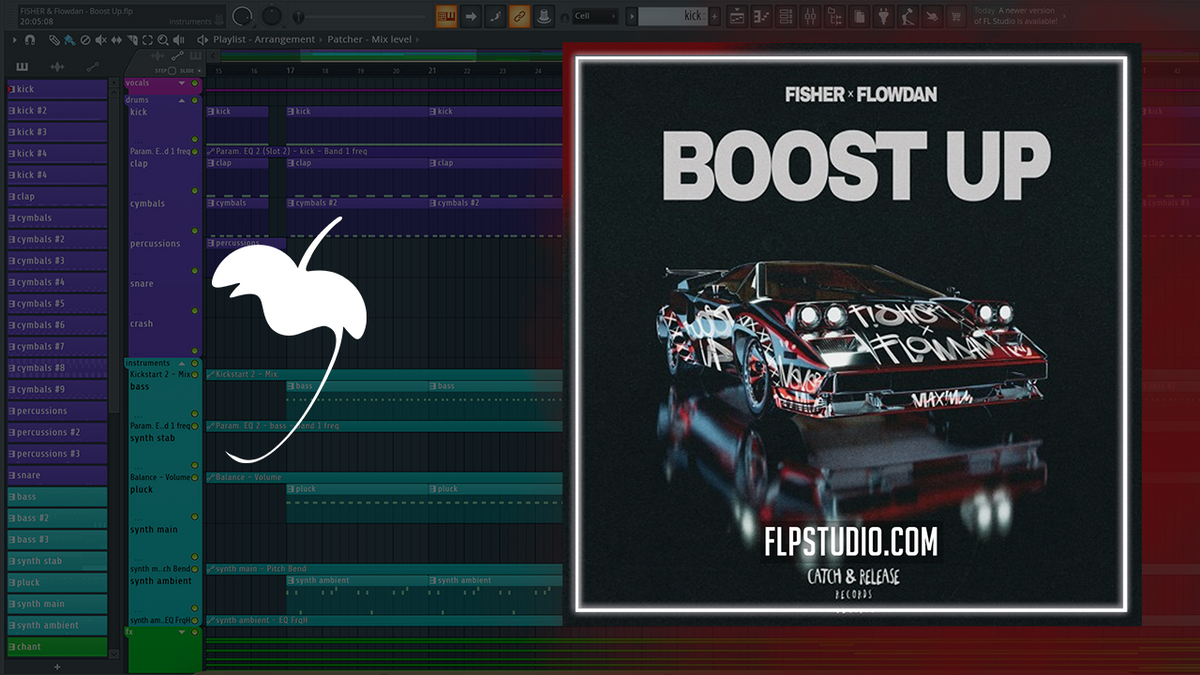Mute the drums track green light

(x=195, y=100)
